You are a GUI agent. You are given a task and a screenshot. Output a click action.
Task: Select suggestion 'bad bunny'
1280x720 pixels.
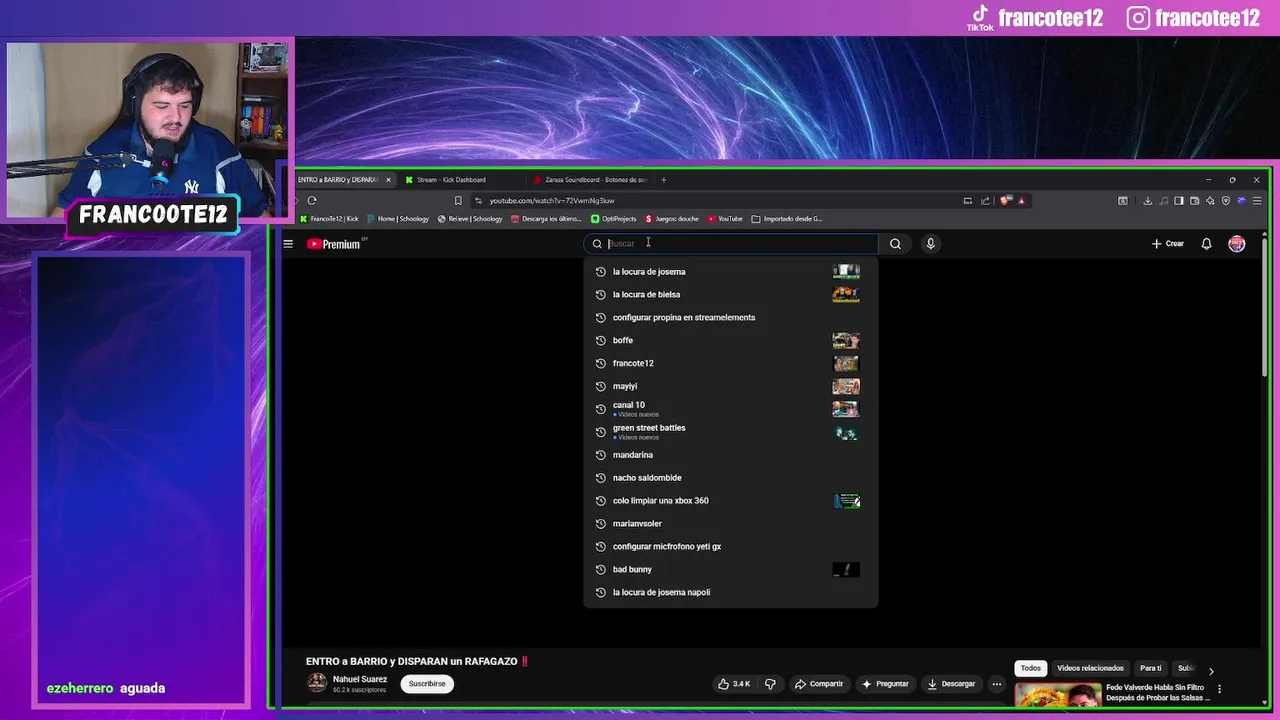pyautogui.click(x=731, y=570)
